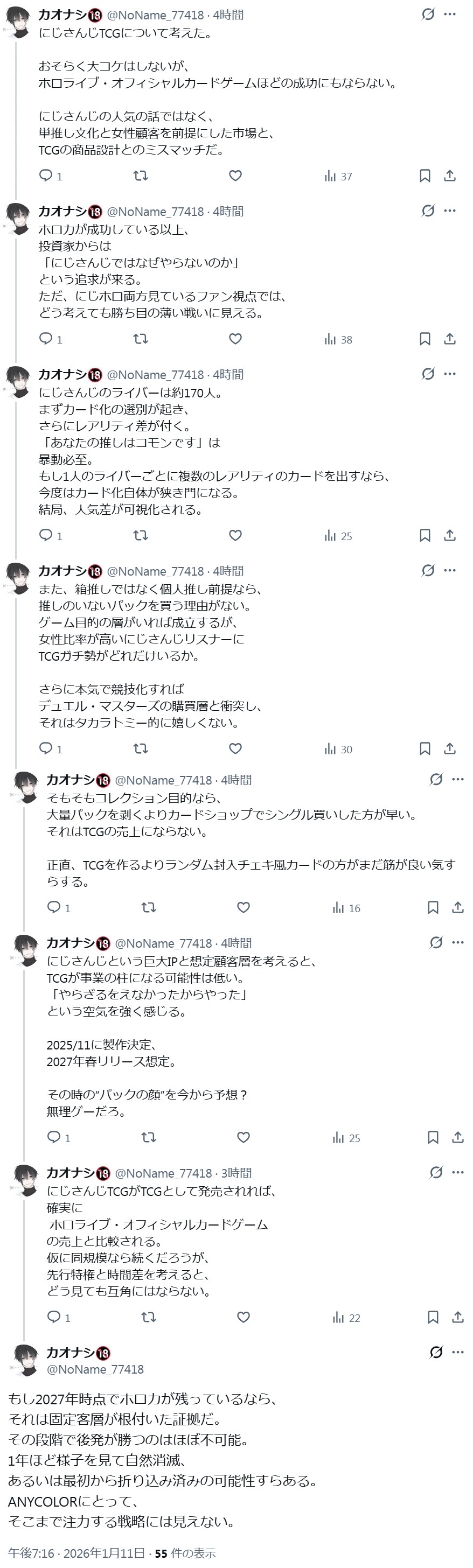View analytics showing 30 views

(338, 750)
